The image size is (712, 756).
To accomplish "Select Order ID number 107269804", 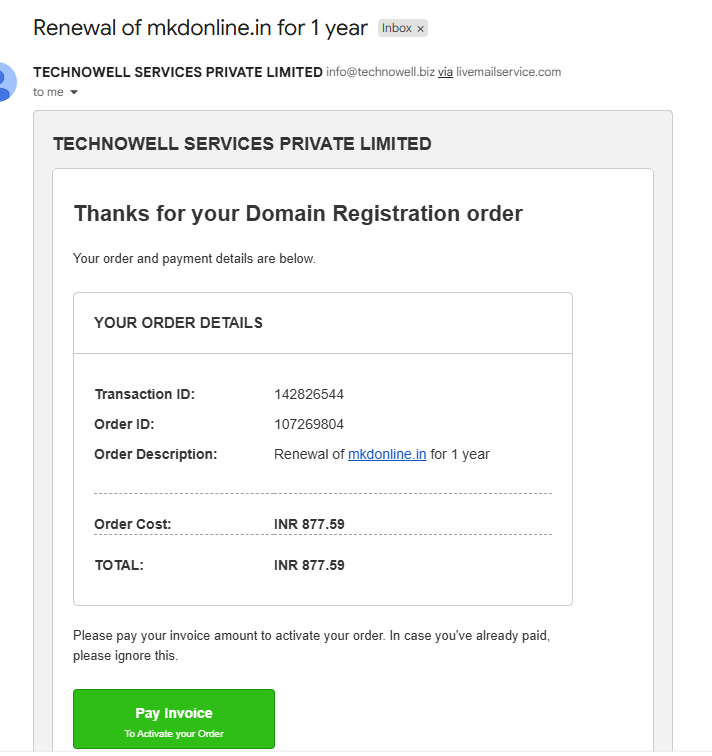I will pyautogui.click(x=309, y=424).
